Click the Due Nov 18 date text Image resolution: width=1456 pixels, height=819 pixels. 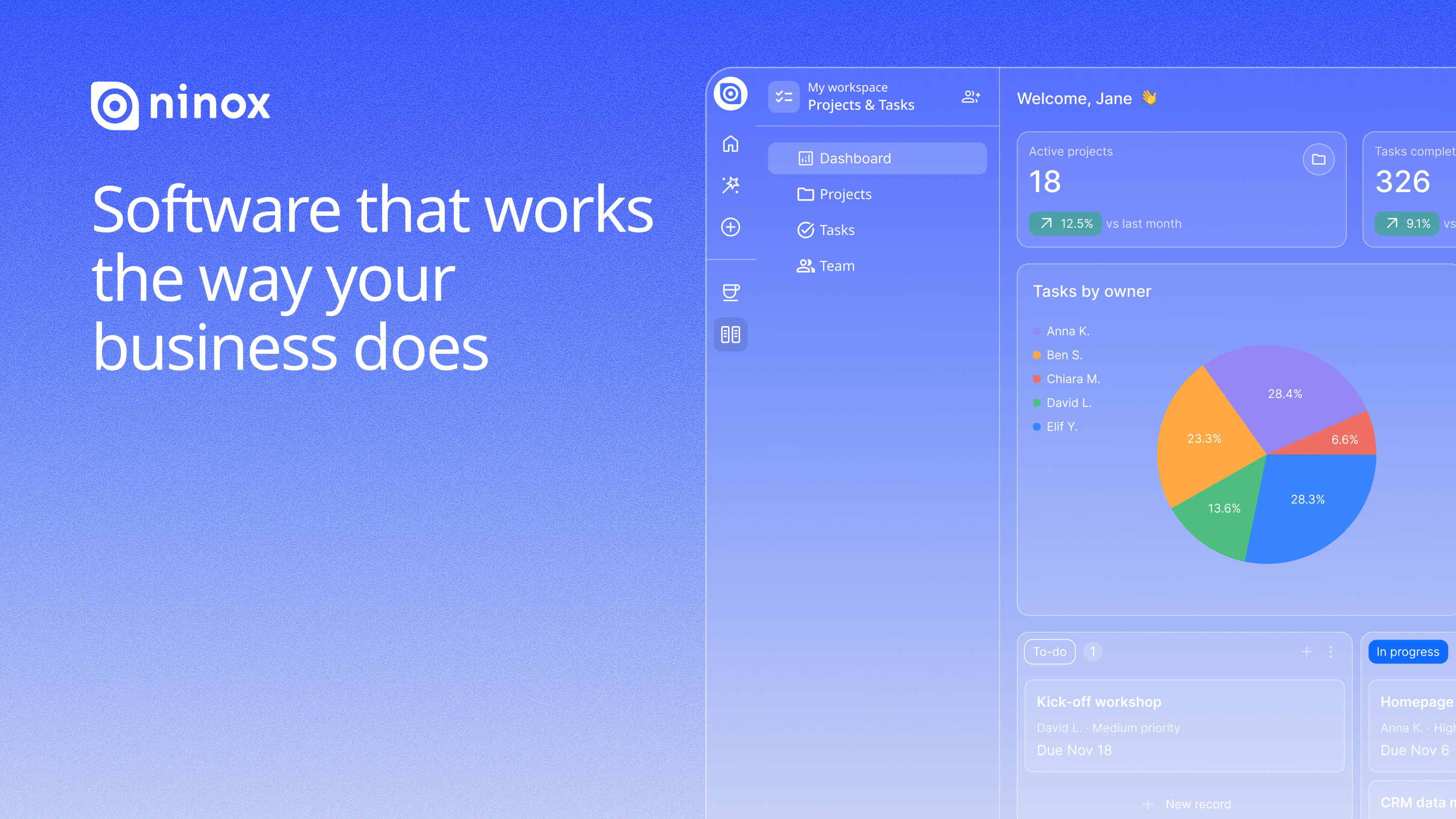pyautogui.click(x=1074, y=750)
